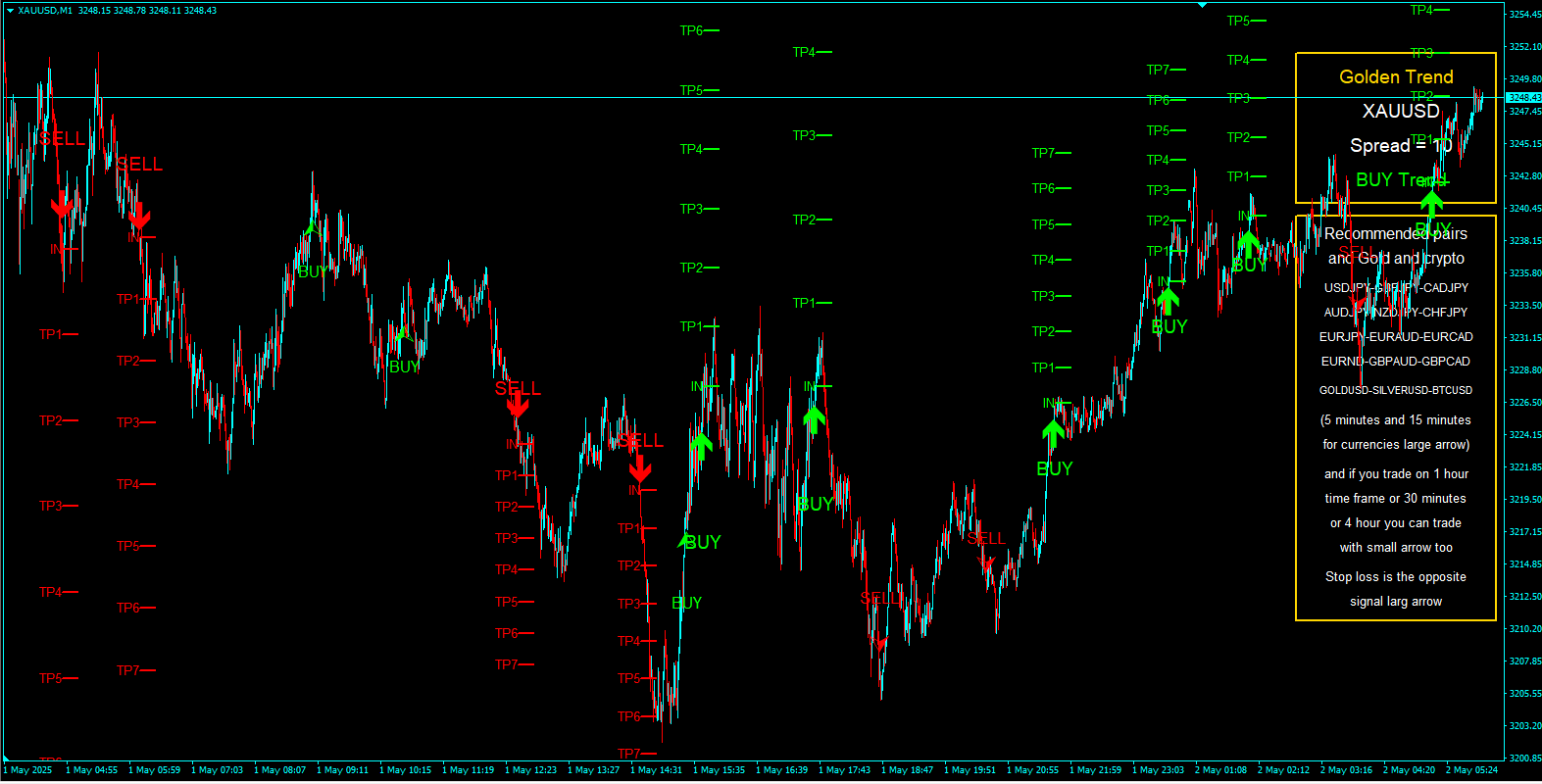1542x784 pixels.
Task: Click the green BUY arrow under BUY Trend text
Action: tap(1431, 205)
